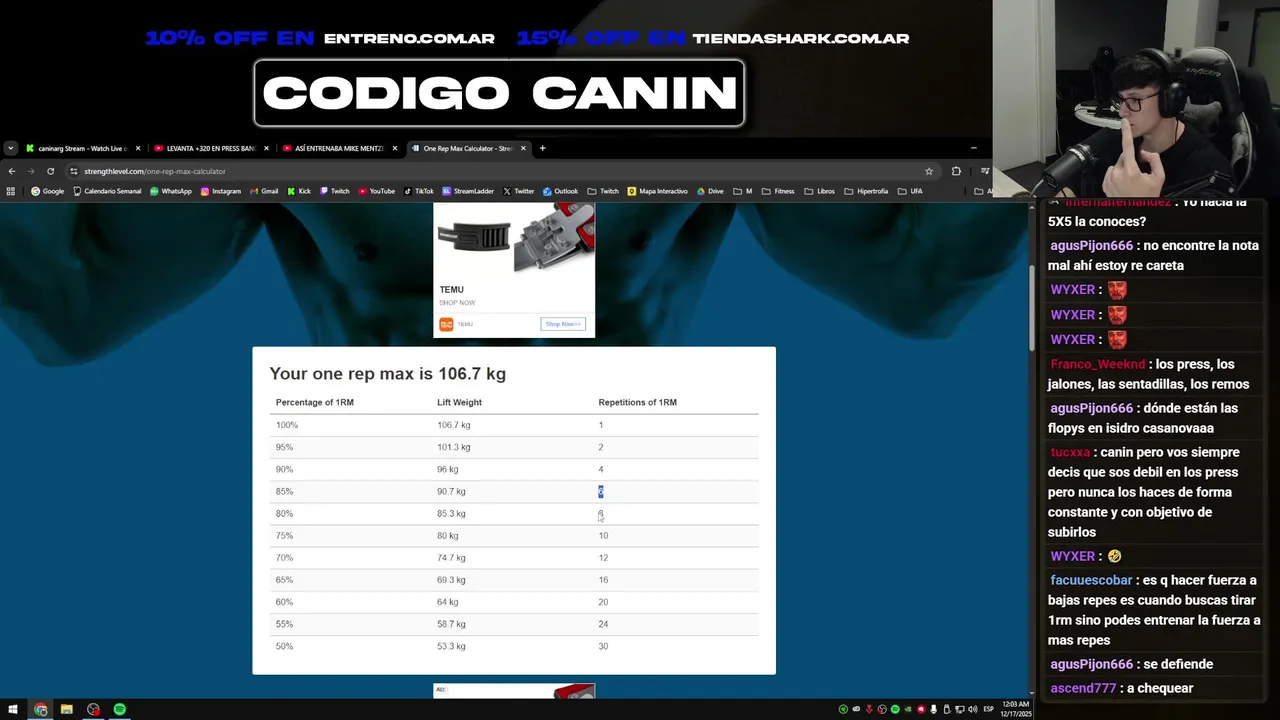
Task: Open the browser extensions menu
Action: pos(956,171)
